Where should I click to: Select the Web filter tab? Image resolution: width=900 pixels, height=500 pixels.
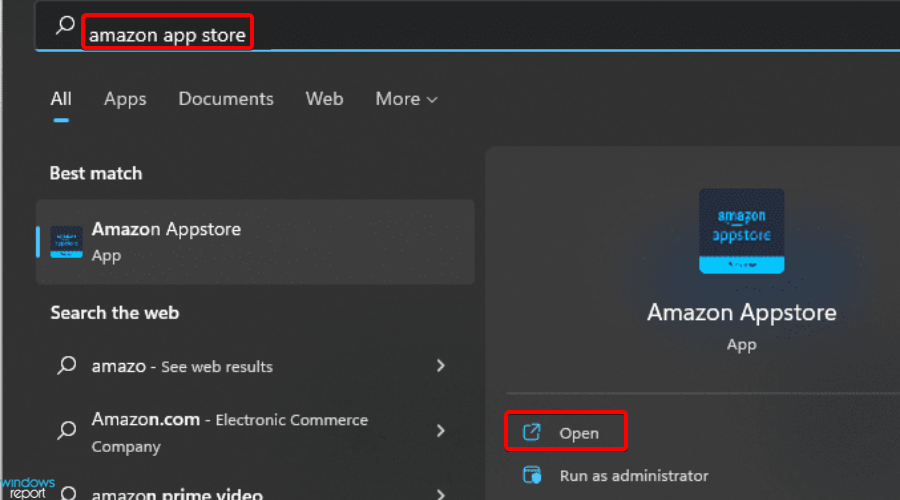click(x=324, y=99)
